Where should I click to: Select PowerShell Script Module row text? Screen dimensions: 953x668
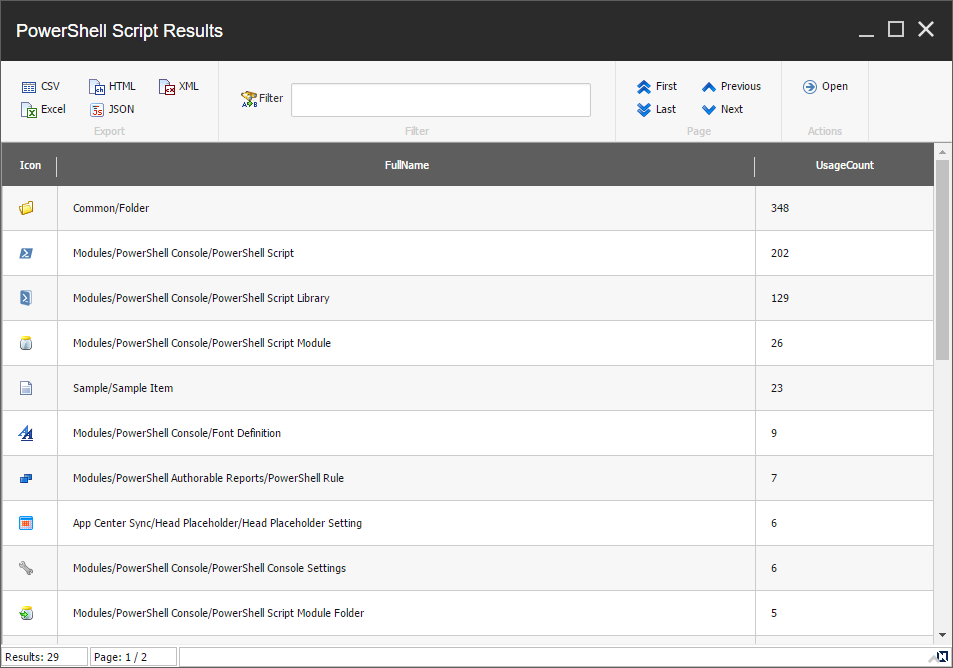coord(202,343)
